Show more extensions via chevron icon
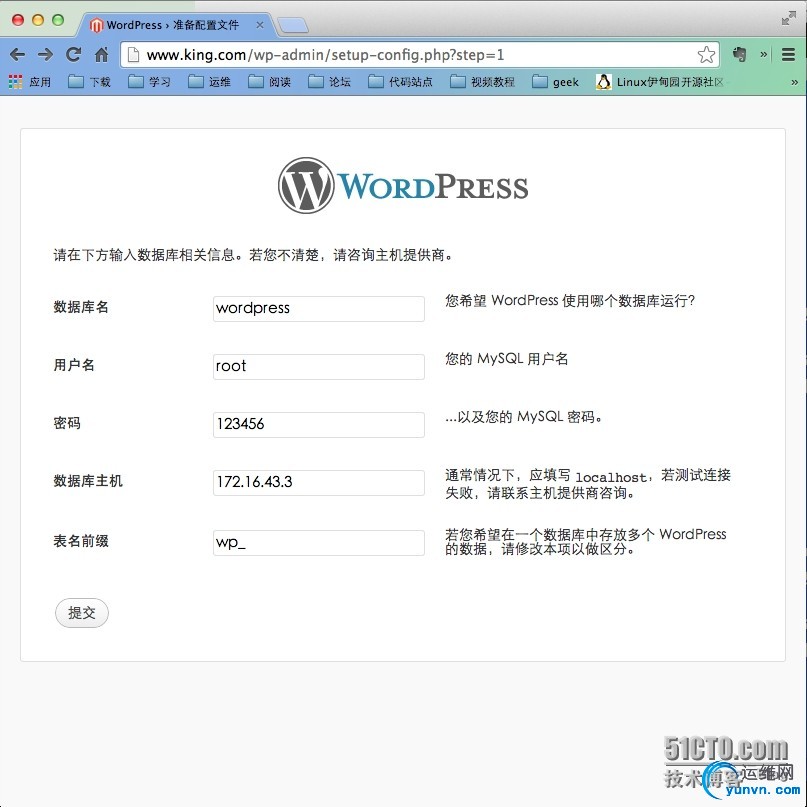 click(x=764, y=54)
